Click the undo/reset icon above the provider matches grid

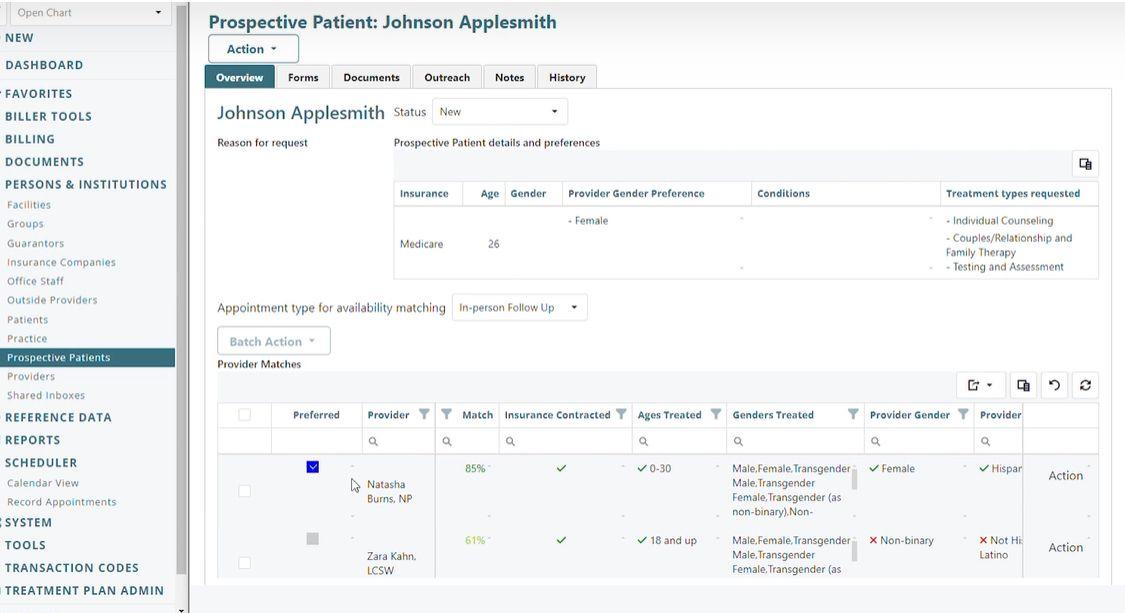(x=1054, y=385)
